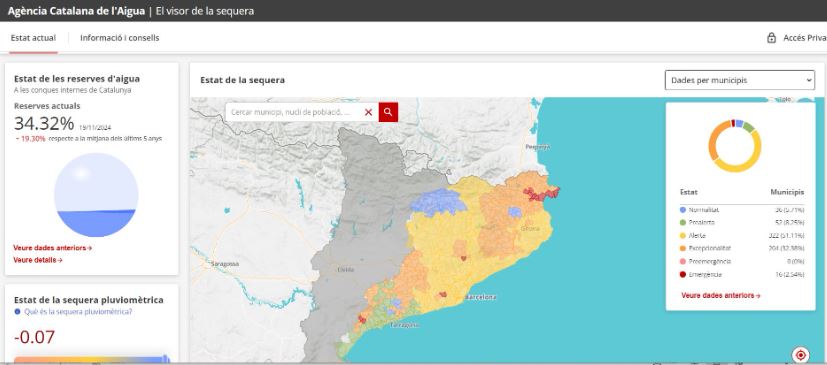Select the Normalitat blue legend dot

683,209
